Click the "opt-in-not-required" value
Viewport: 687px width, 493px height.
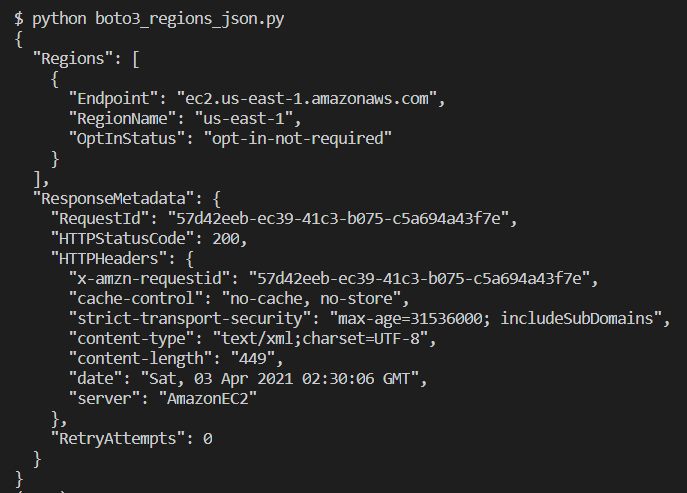tap(300, 137)
